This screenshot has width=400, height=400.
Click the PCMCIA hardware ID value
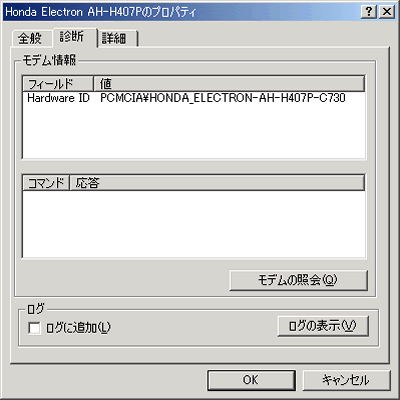tap(223, 98)
